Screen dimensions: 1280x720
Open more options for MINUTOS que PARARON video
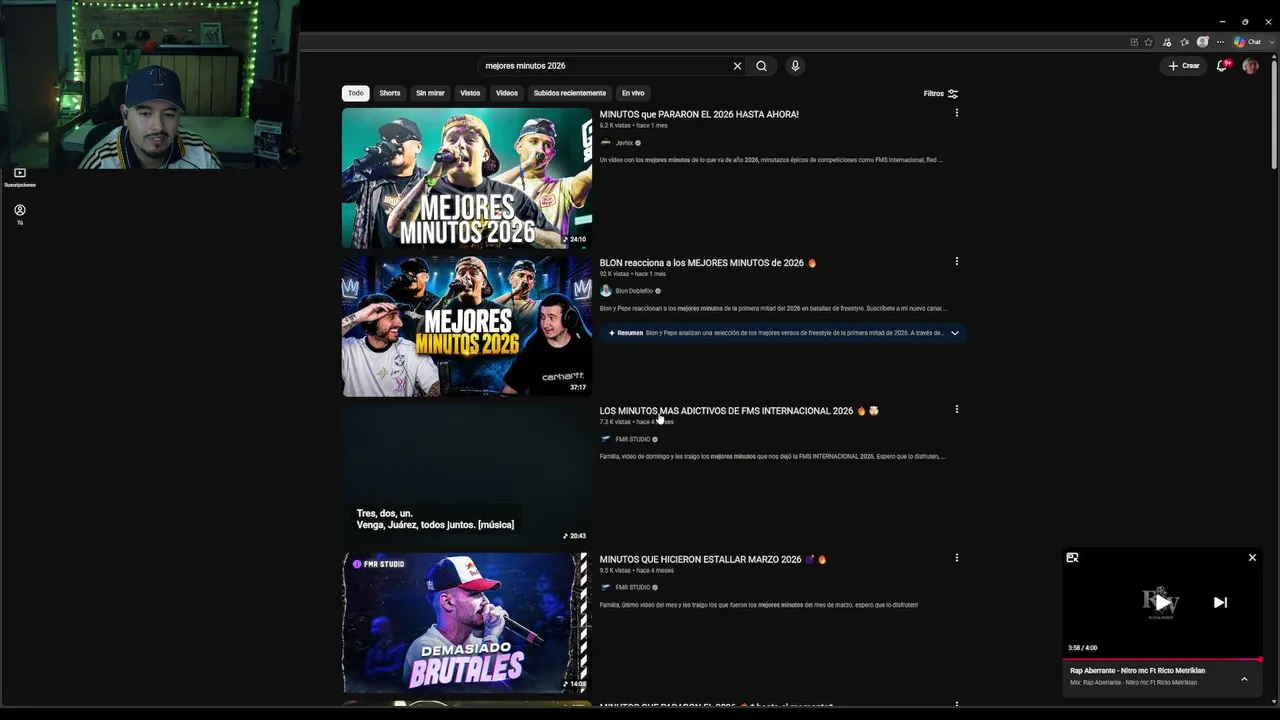[x=956, y=113]
